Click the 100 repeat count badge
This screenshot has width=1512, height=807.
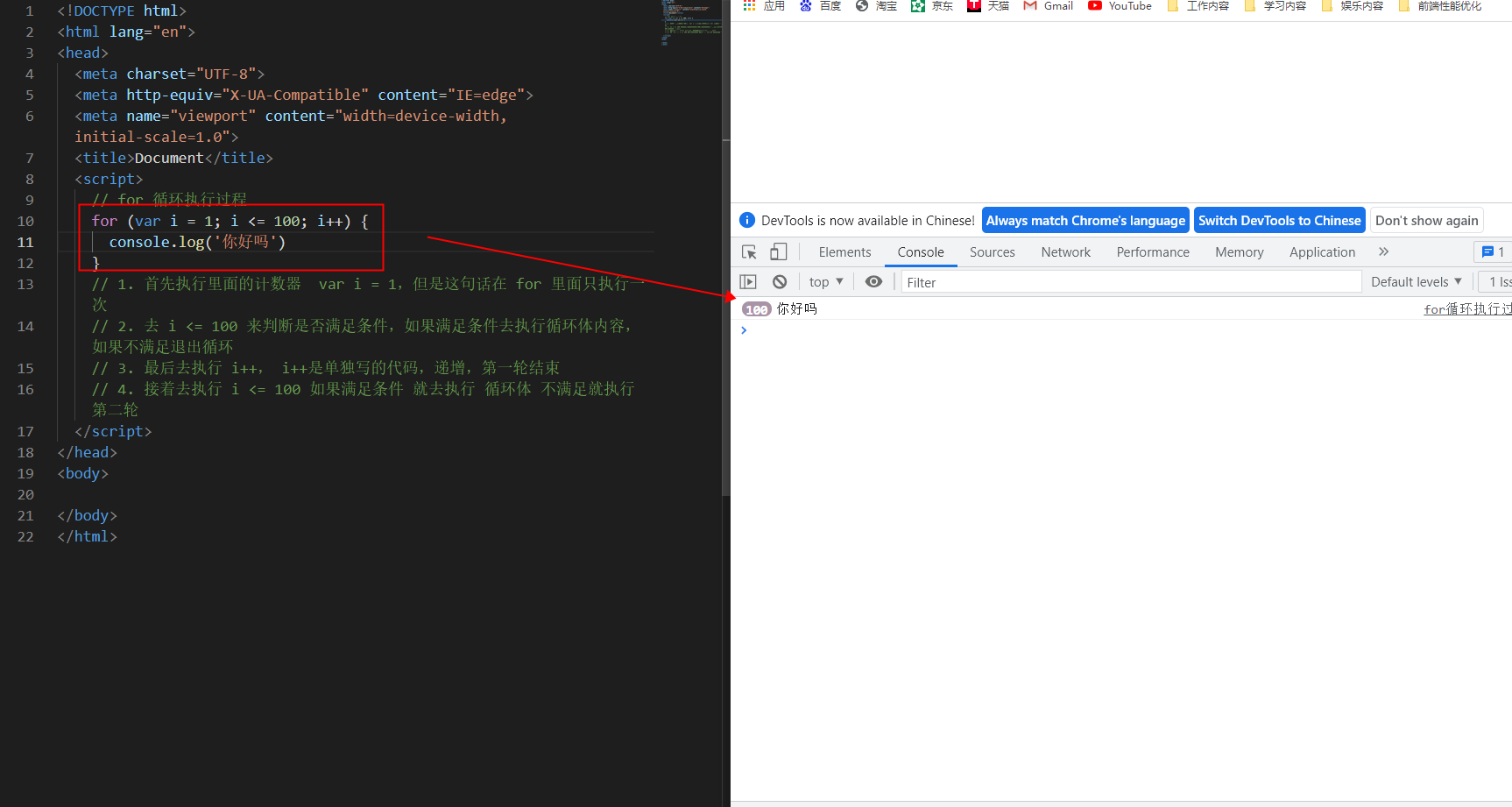pyautogui.click(x=757, y=309)
